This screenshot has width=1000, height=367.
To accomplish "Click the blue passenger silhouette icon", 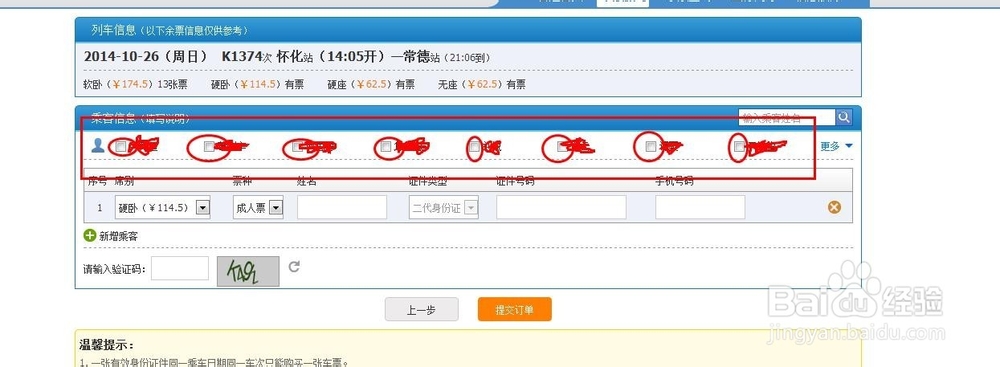I will tap(98, 146).
